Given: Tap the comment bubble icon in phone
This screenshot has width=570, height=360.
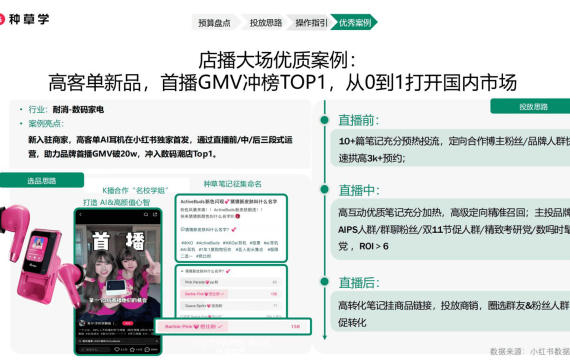Looking at the screenshot, I should coord(148,349).
